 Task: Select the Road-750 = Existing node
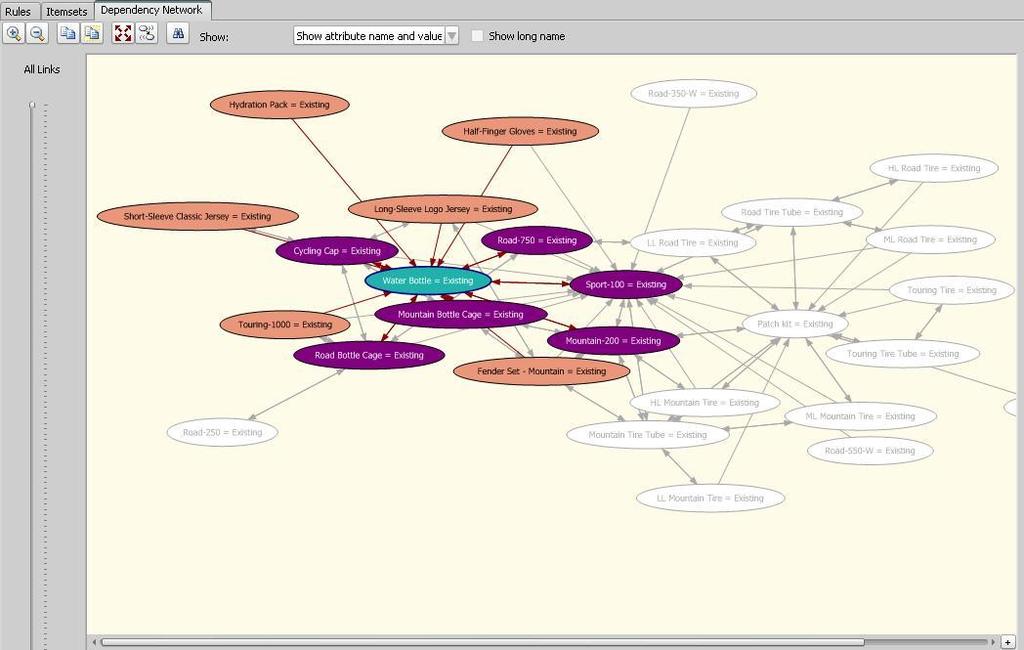click(537, 240)
